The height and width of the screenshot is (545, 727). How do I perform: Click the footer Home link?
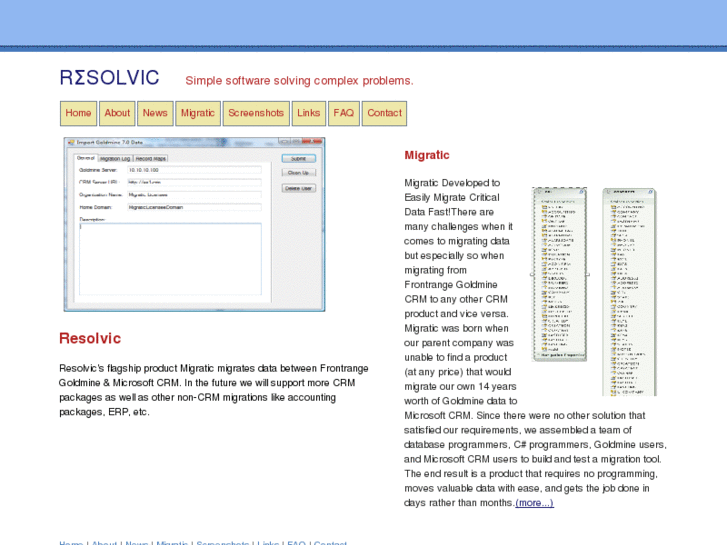point(71,542)
